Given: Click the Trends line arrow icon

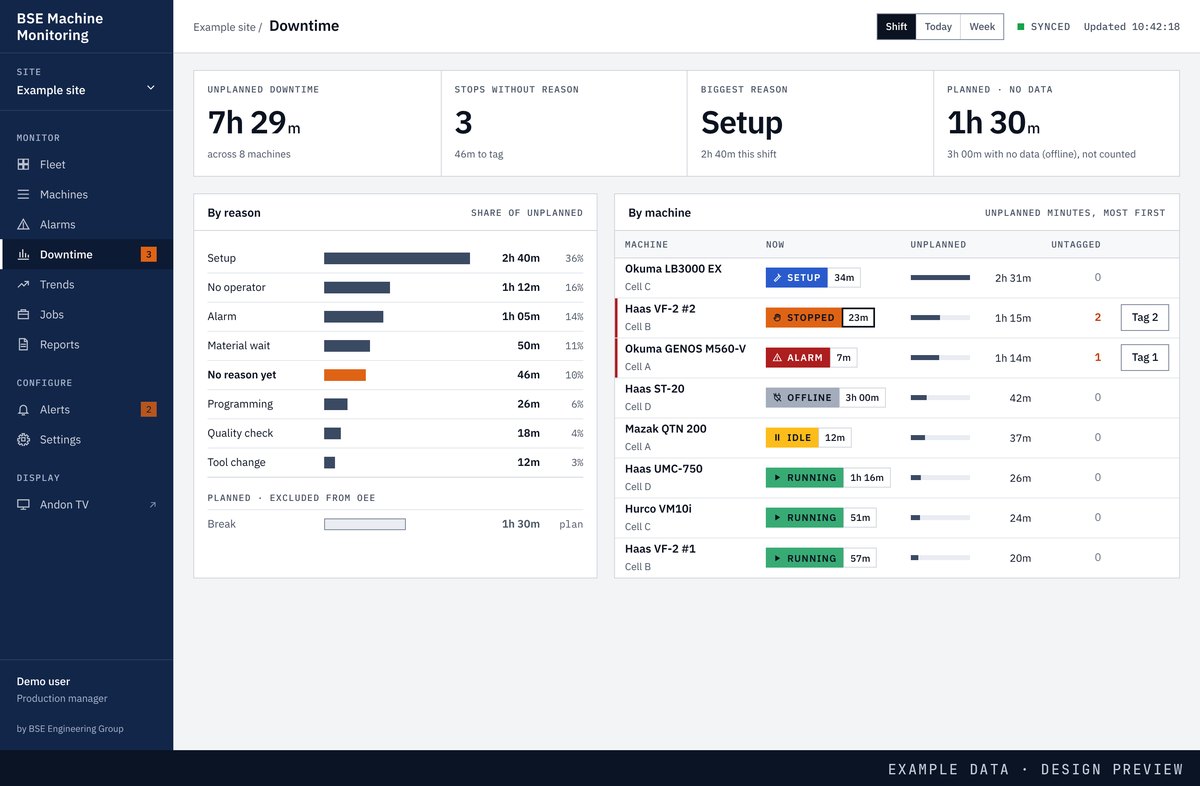Looking at the screenshot, I should pos(23,284).
